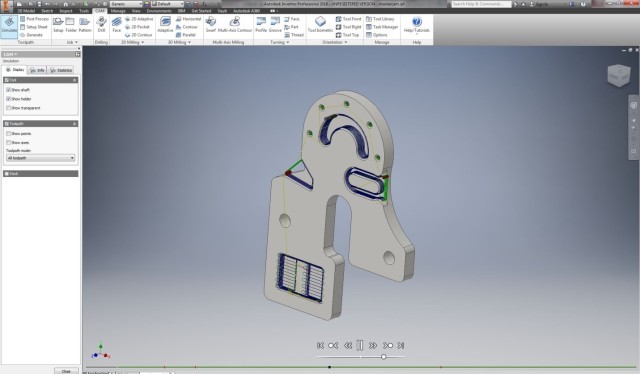640x374 pixels.
Task: Click the Simulate toolpath icon
Action: [x=9, y=25]
